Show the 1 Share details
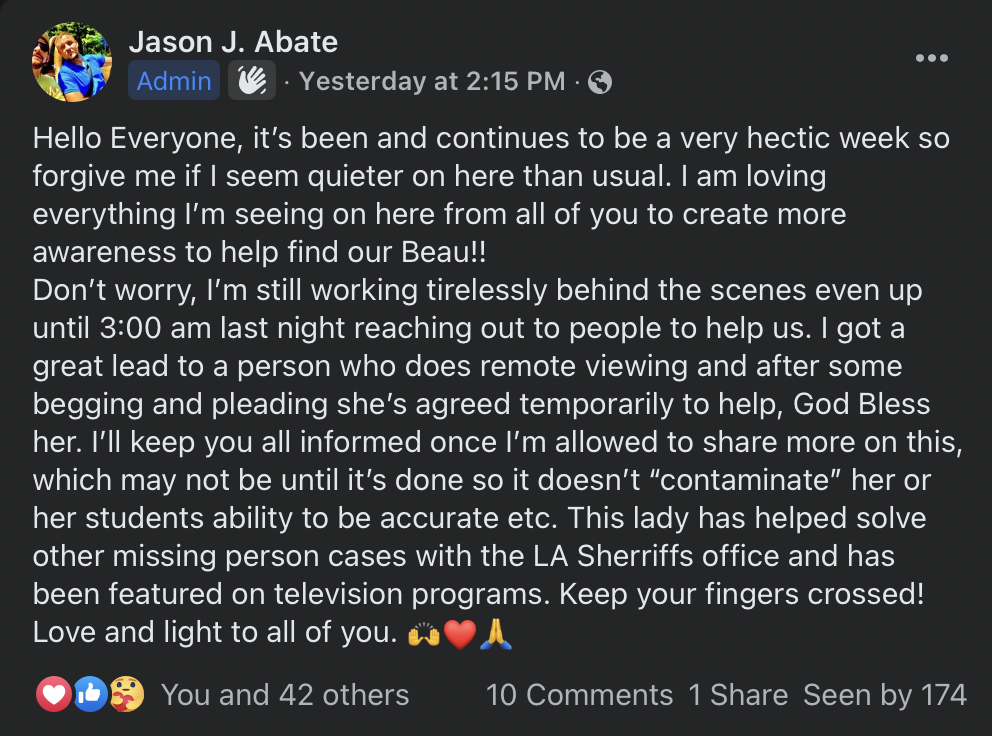The height and width of the screenshot is (736, 992). pyautogui.click(x=738, y=694)
